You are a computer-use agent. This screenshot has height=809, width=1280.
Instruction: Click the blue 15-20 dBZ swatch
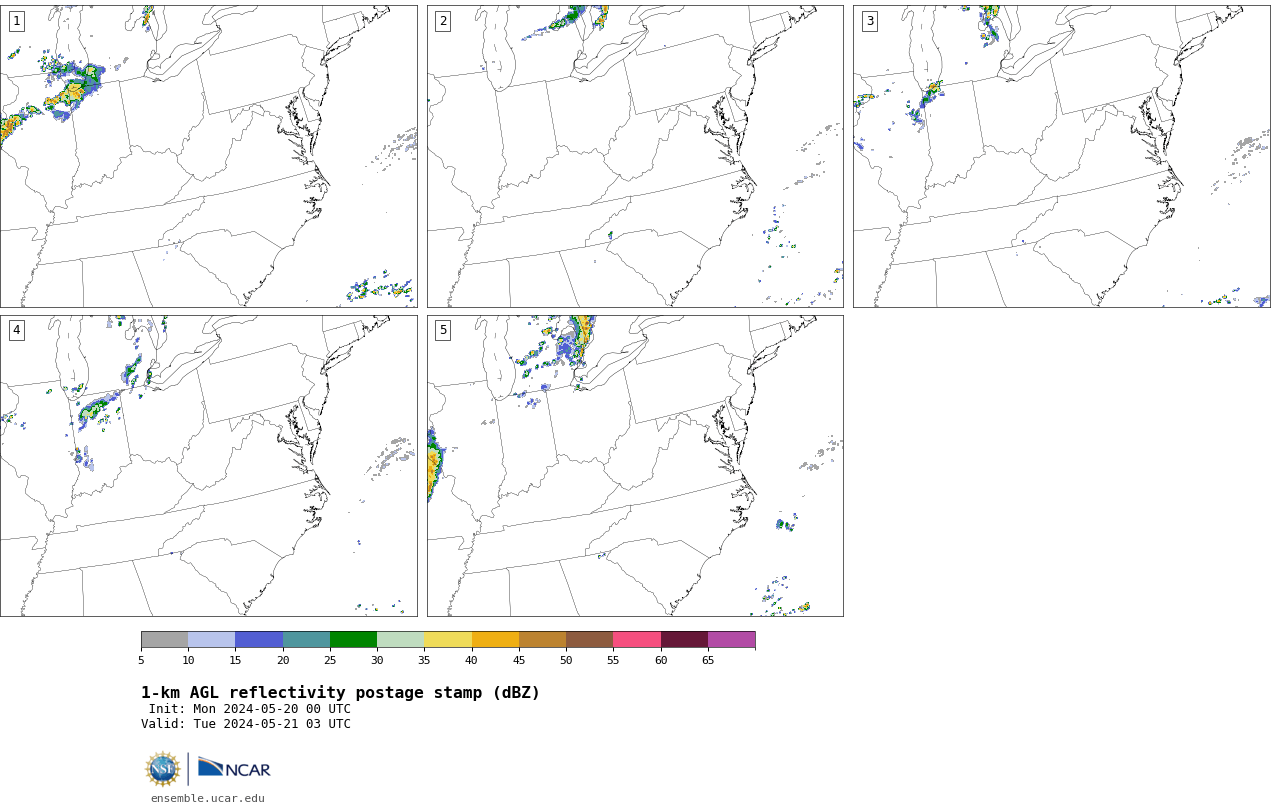point(259,640)
